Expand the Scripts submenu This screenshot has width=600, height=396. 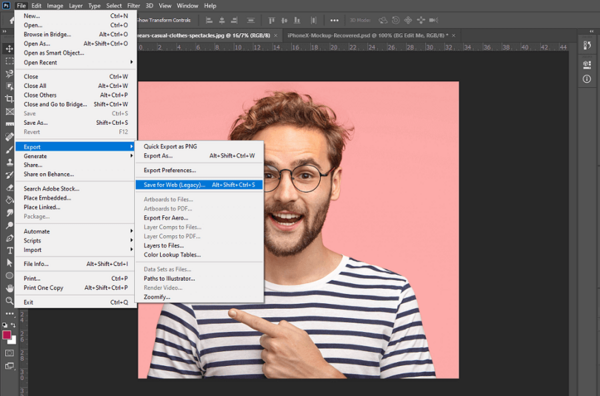coord(76,241)
